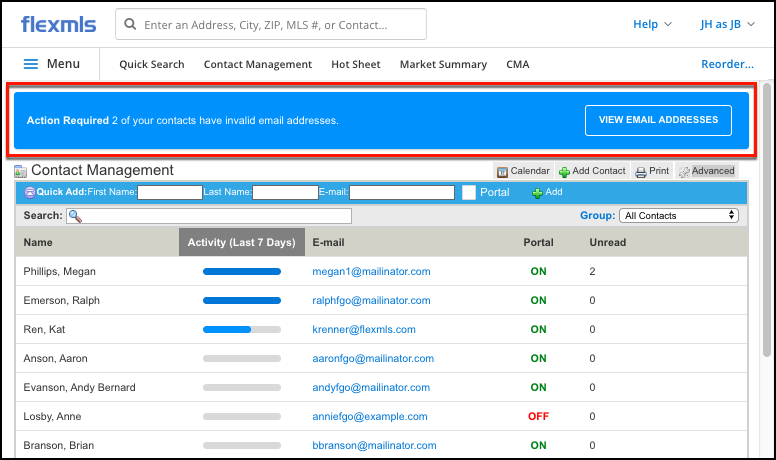Toggle Anne Losby portal OFF status
The width and height of the screenshot is (776, 460).
(x=538, y=417)
